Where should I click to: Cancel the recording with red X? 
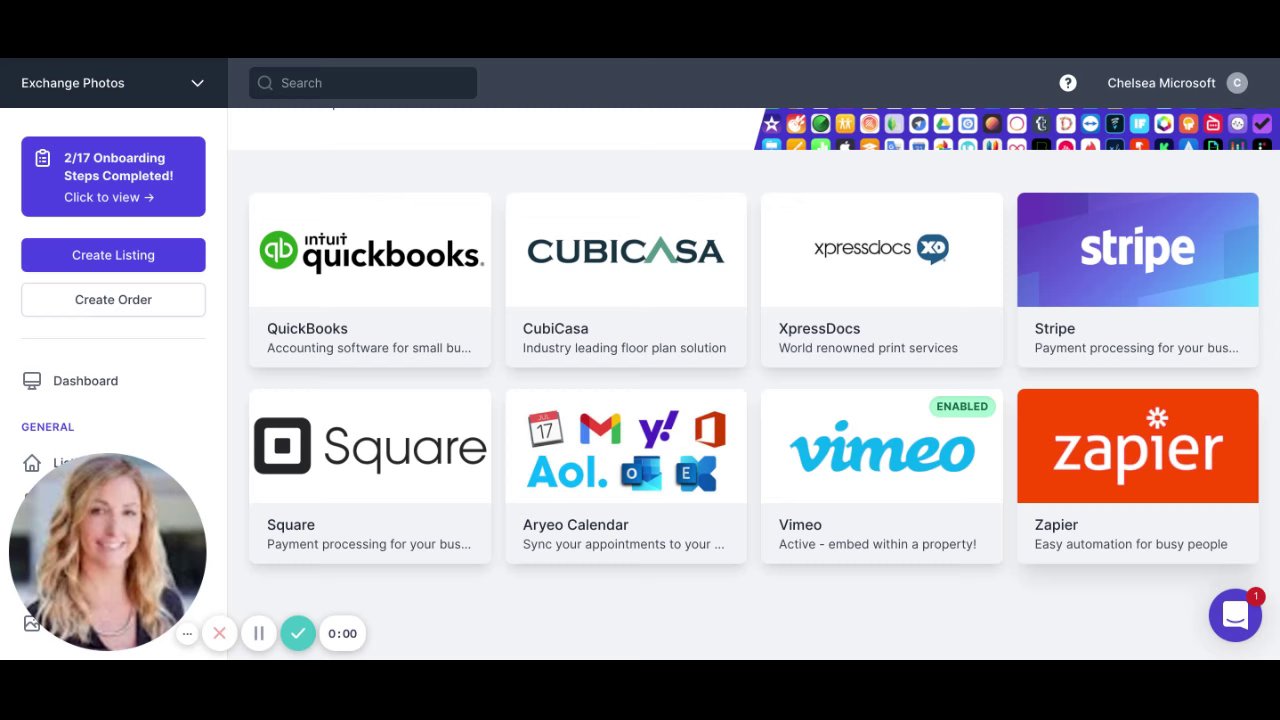point(219,633)
